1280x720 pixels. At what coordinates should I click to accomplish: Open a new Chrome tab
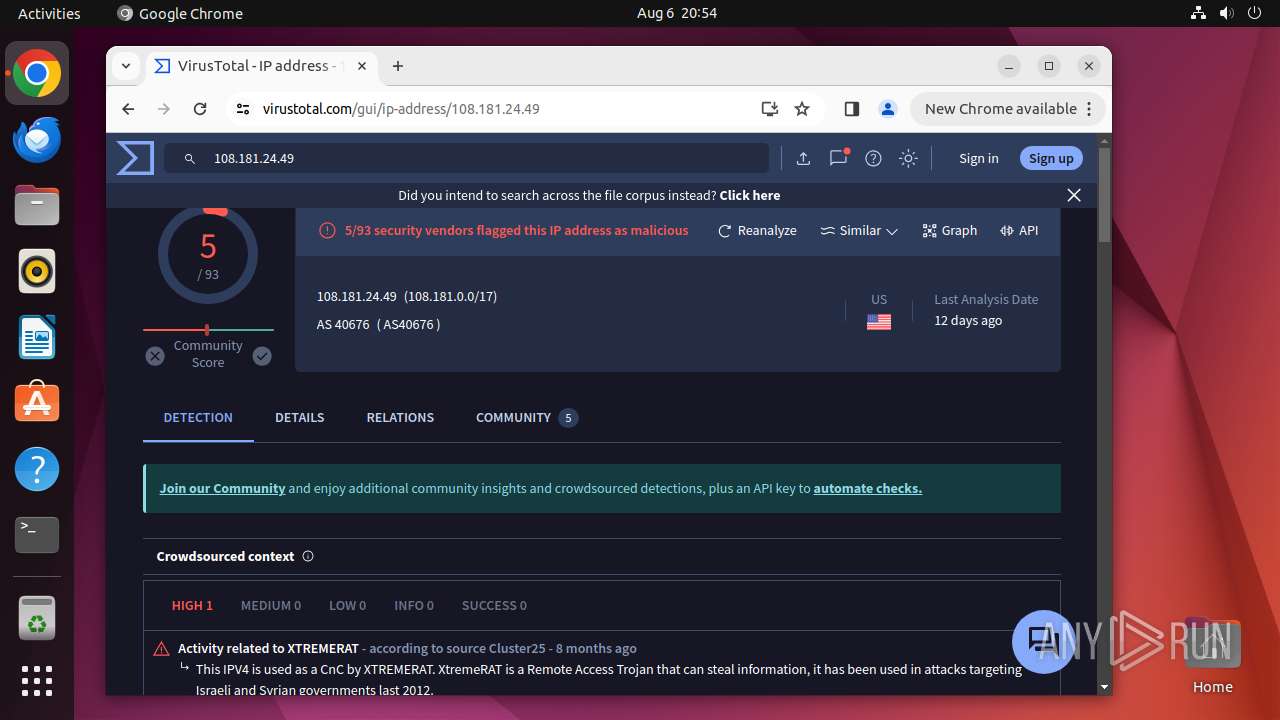[398, 66]
